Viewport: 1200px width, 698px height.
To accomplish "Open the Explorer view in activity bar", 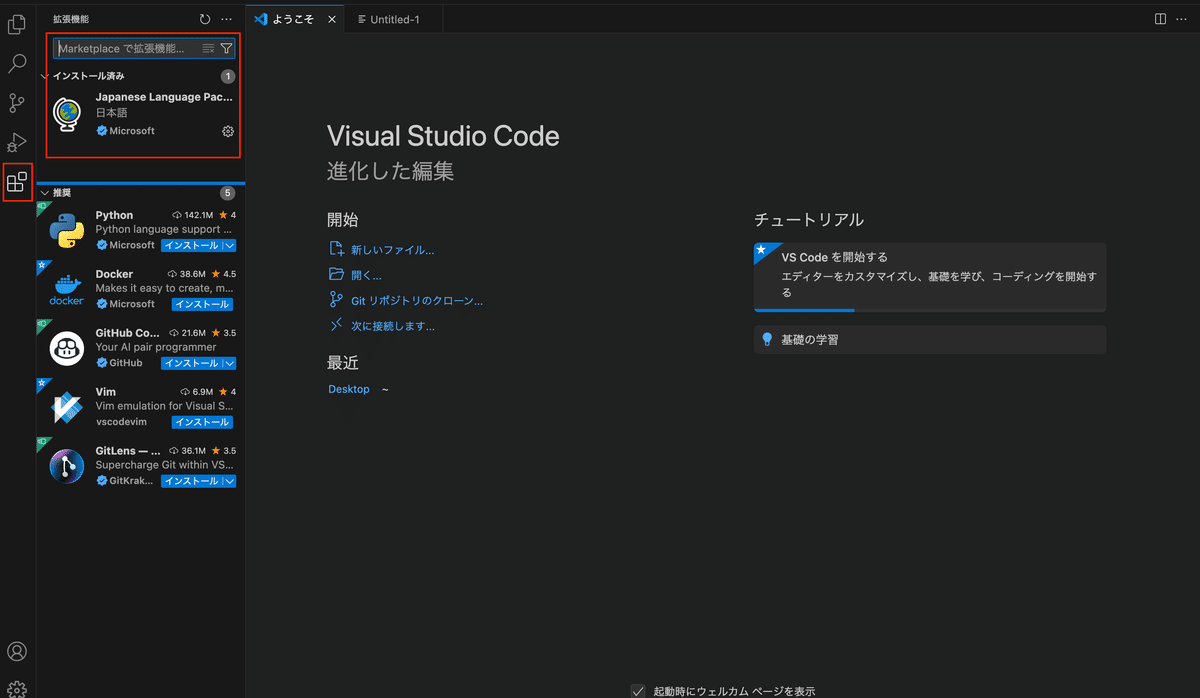I will click(17, 24).
